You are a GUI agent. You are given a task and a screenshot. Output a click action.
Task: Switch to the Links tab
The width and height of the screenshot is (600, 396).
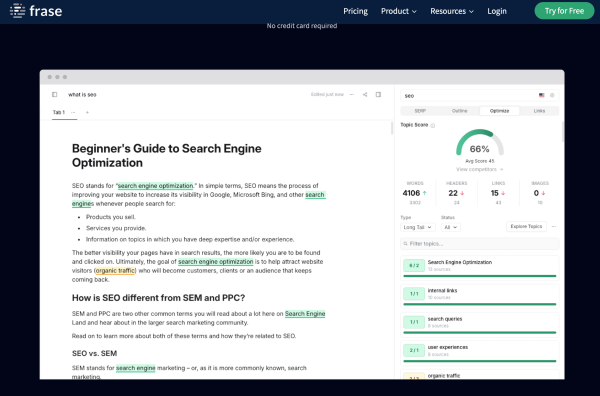tap(539, 111)
